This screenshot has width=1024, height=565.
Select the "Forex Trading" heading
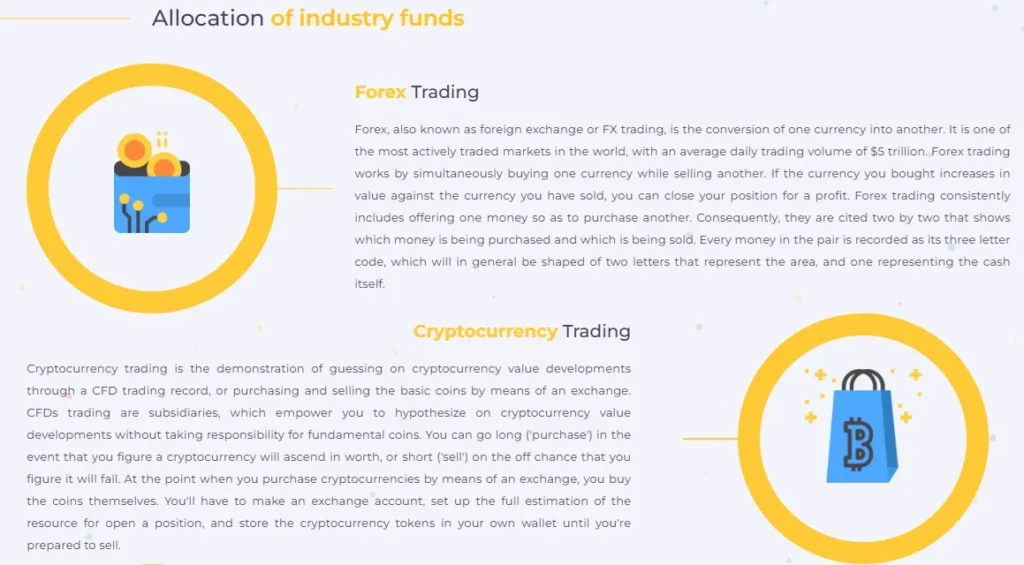[x=416, y=92]
